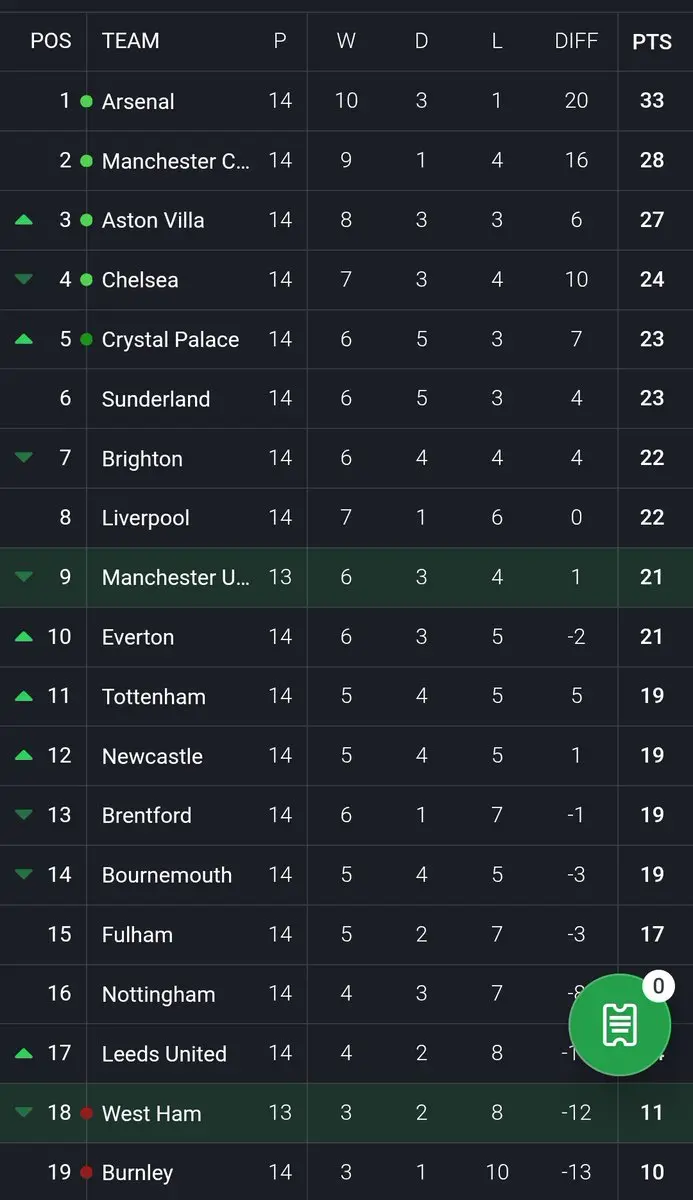
Task: Open the floating bet slip button
Action: tap(619, 1025)
